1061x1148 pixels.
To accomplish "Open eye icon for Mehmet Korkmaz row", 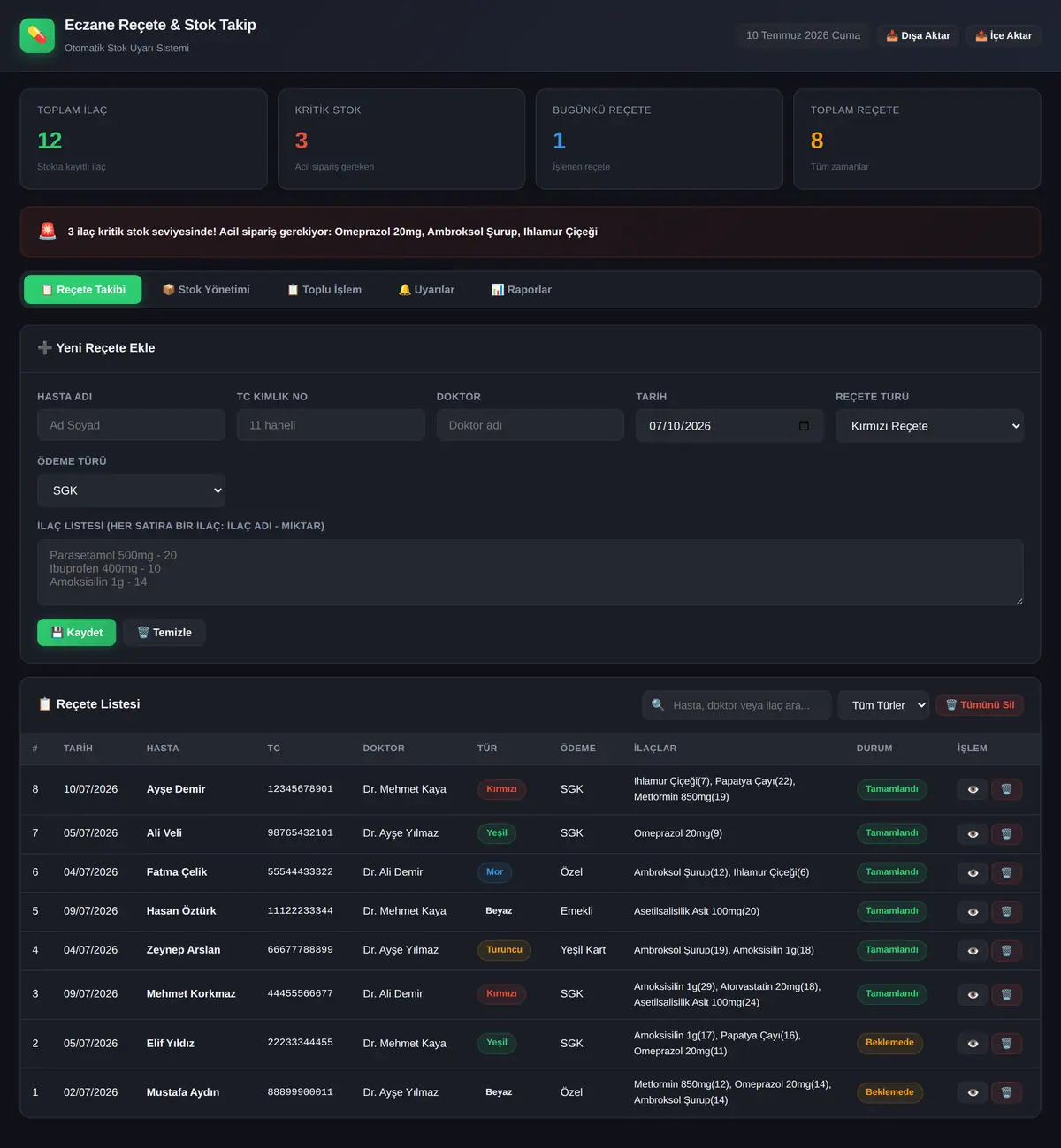I will (973, 994).
